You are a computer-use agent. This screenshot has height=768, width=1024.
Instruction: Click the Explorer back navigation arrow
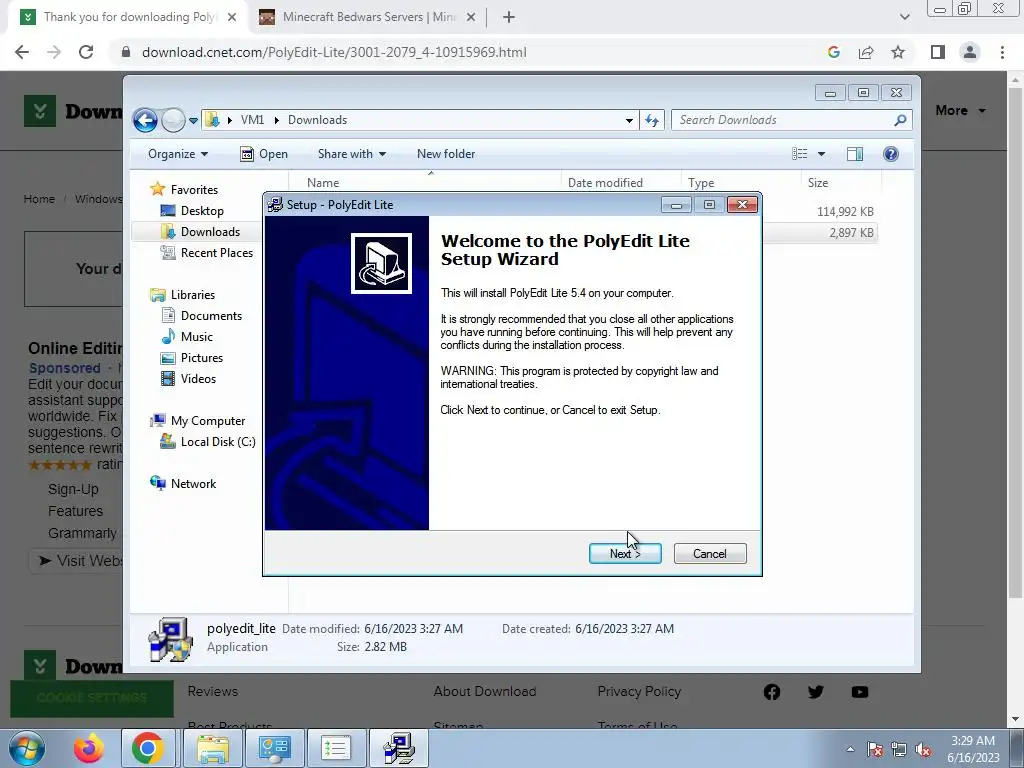coord(145,120)
